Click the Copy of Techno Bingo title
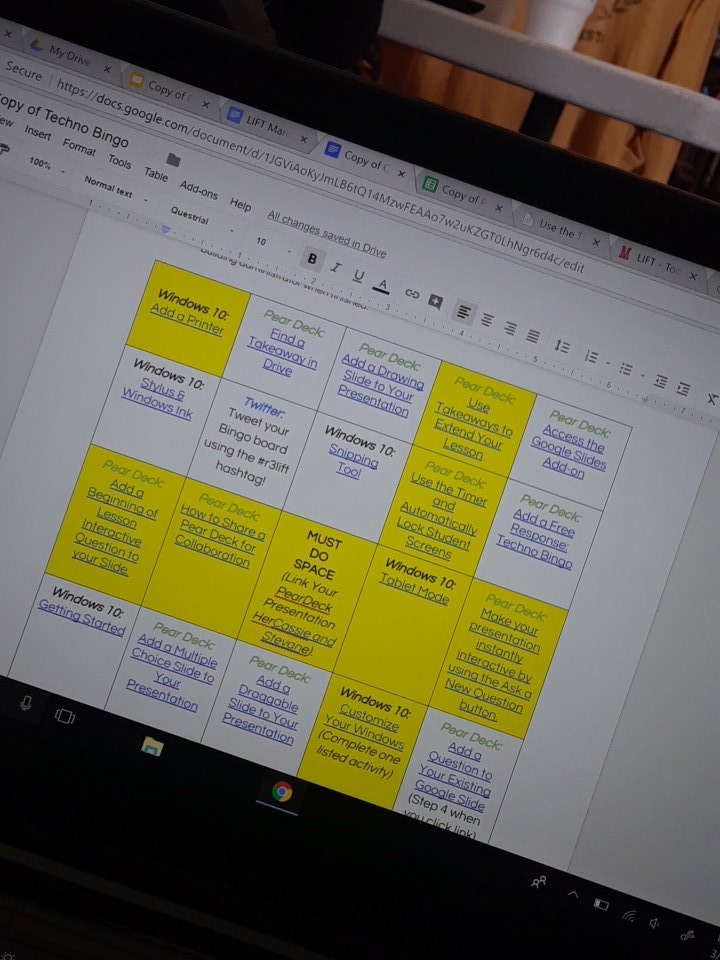 (64, 122)
